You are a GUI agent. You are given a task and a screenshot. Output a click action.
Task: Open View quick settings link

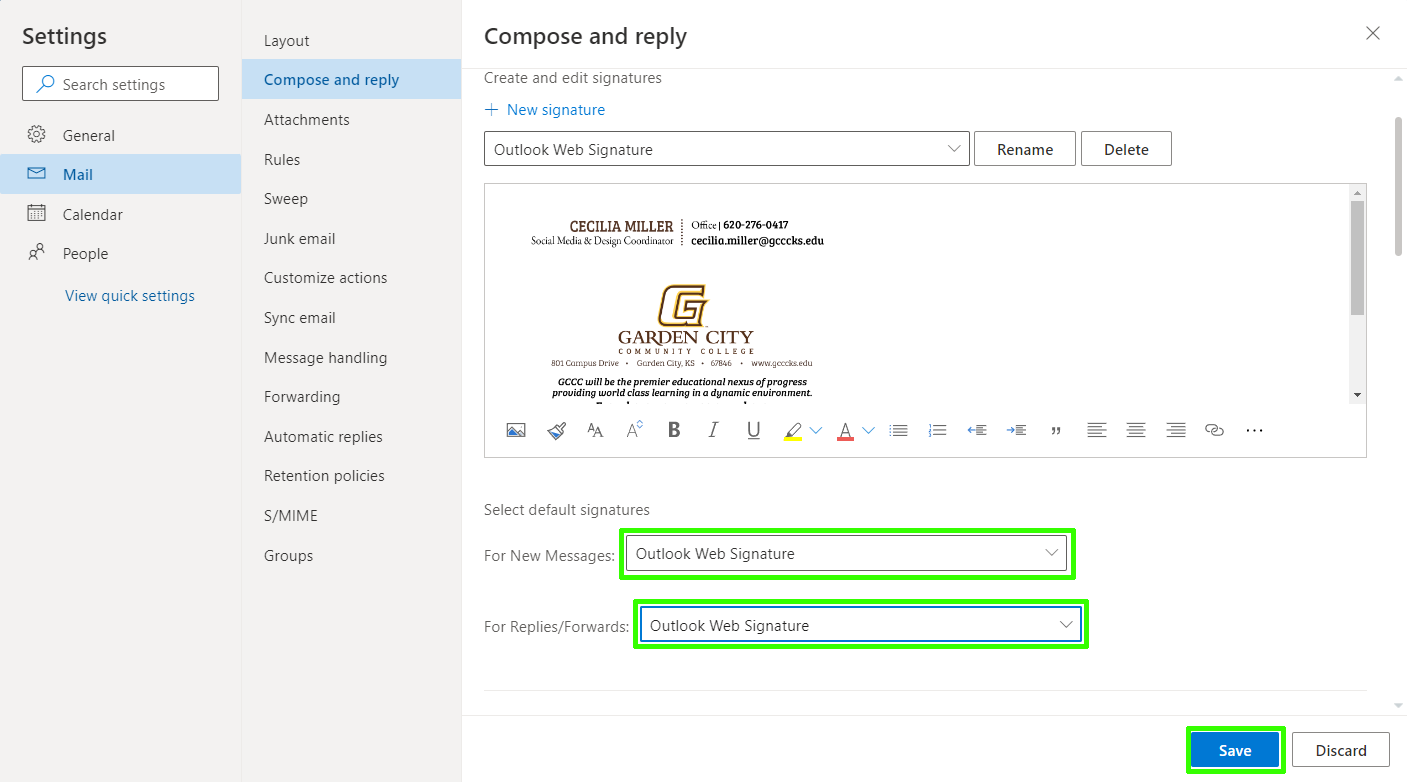click(x=130, y=296)
